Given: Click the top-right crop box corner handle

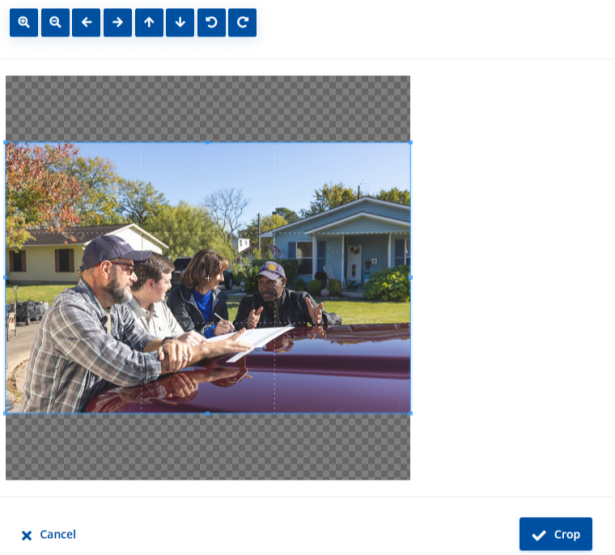Looking at the screenshot, I should [x=410, y=142].
